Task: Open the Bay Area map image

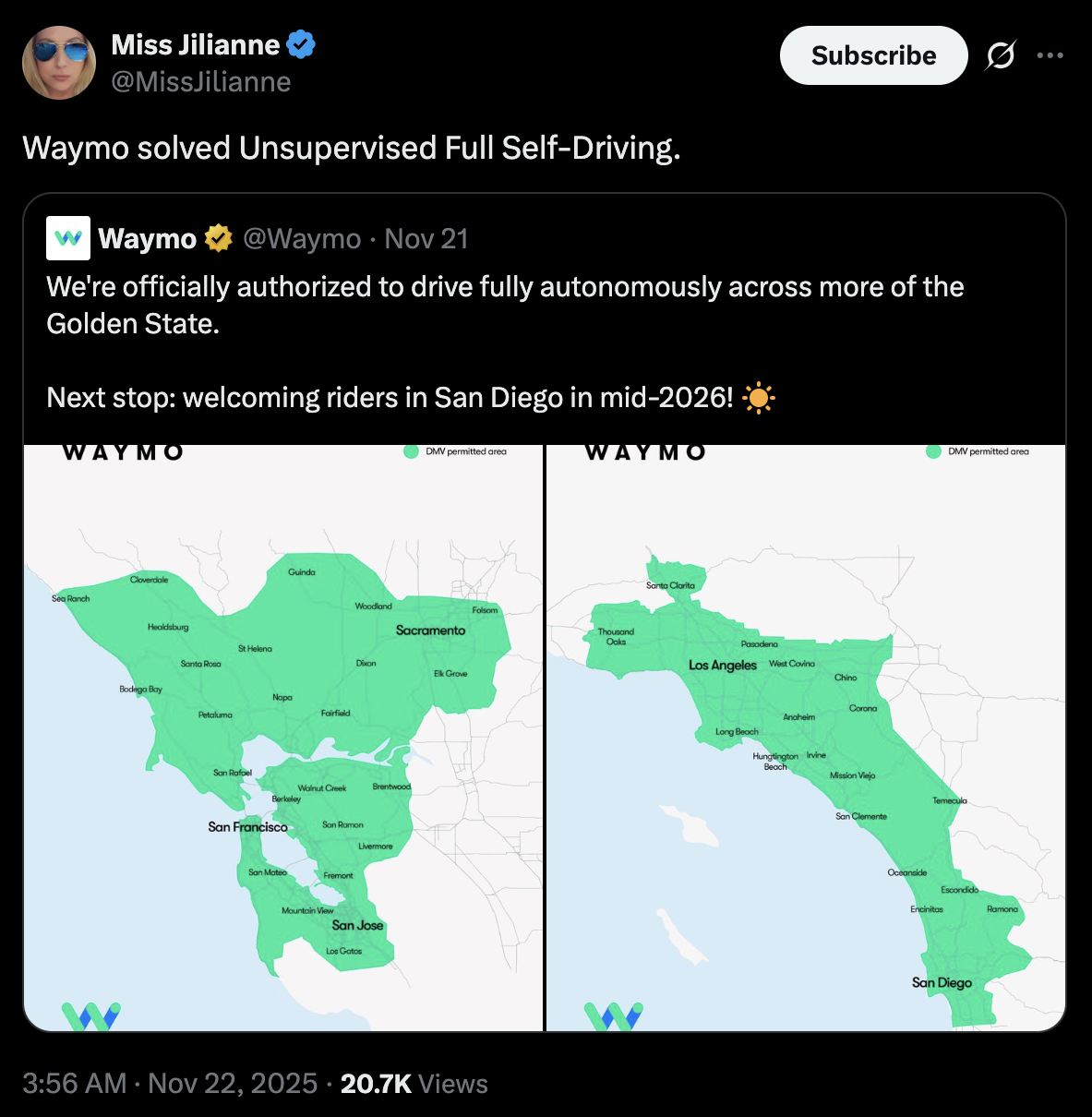Action: tap(283, 739)
